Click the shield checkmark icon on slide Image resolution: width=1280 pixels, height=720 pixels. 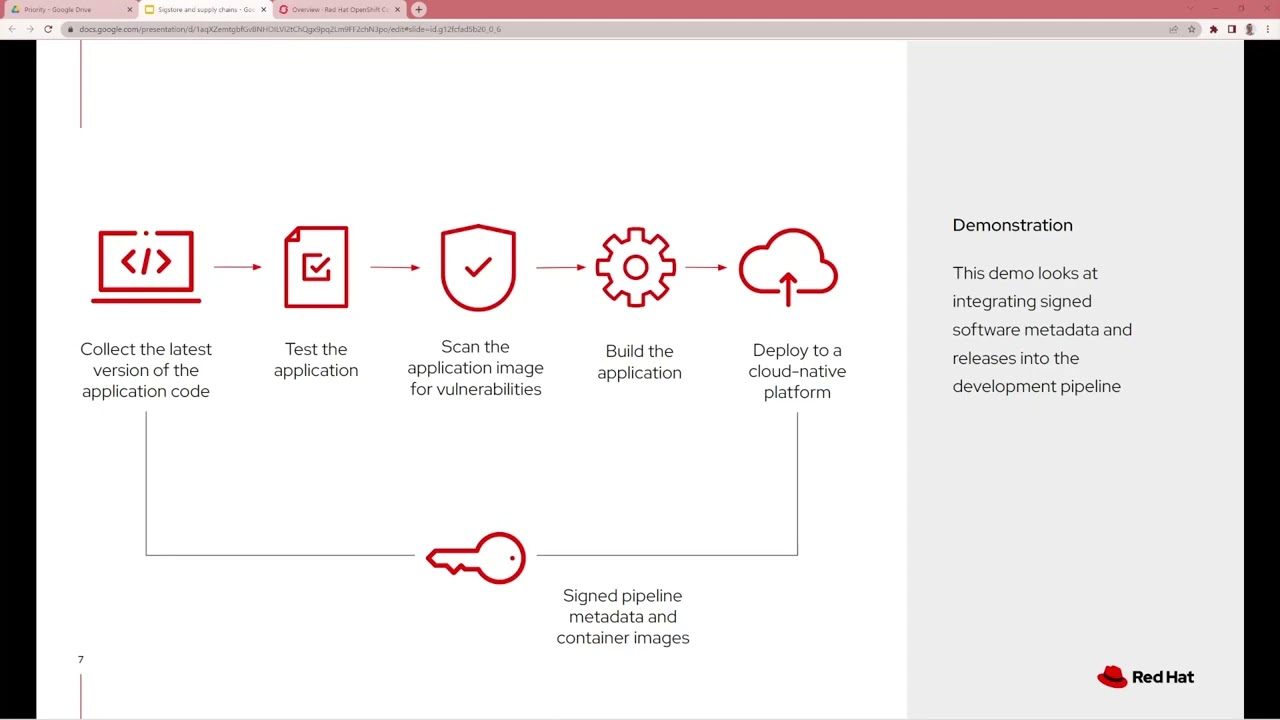pyautogui.click(x=478, y=267)
